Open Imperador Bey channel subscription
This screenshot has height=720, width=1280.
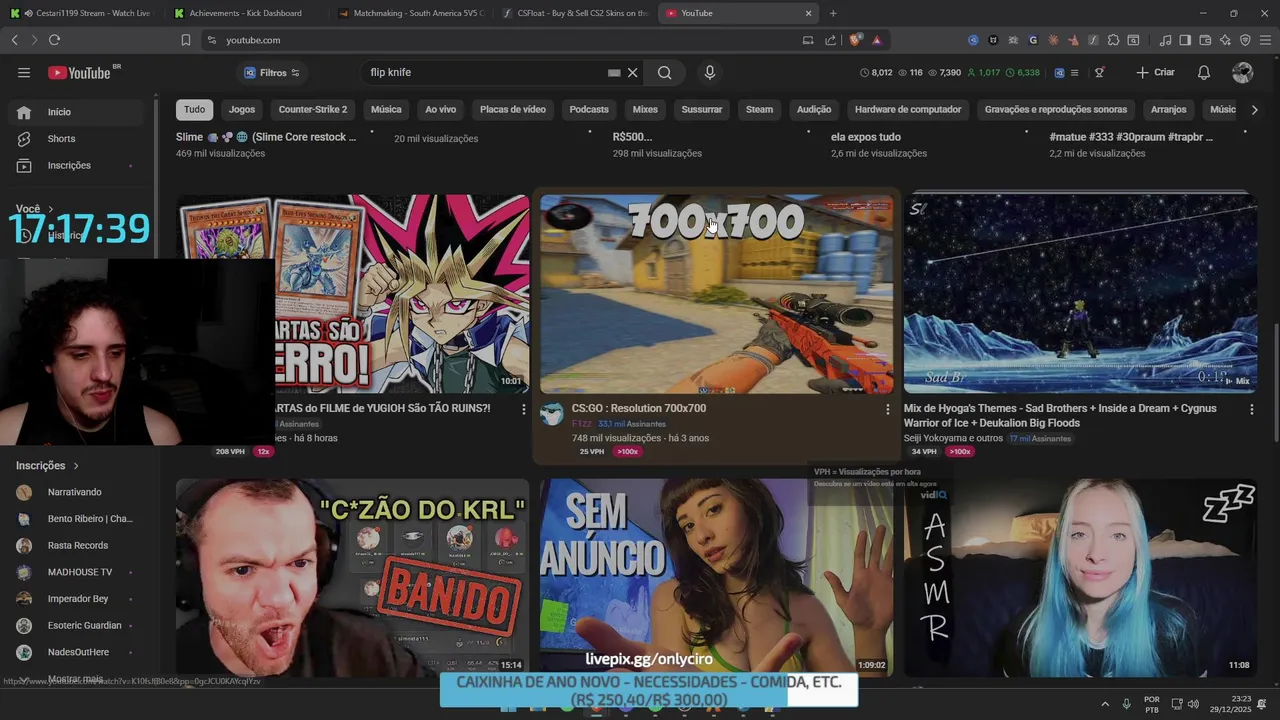coord(74,599)
